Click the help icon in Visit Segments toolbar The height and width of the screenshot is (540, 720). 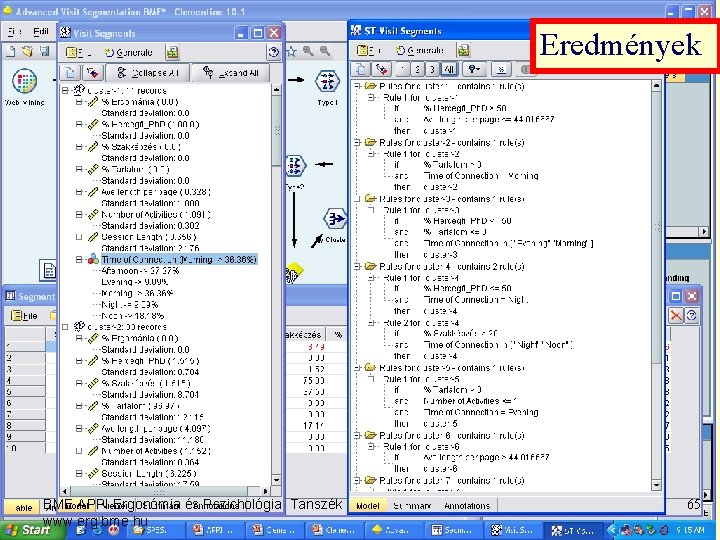point(273,52)
